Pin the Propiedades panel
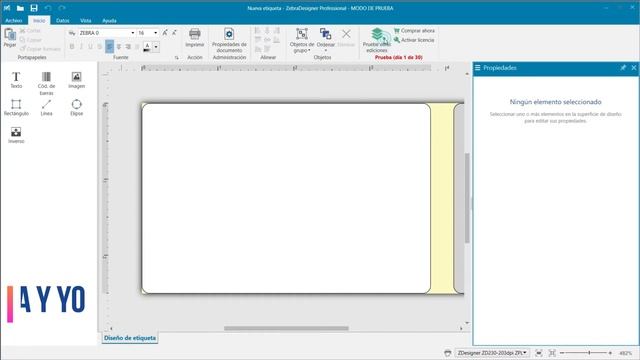Screen dimensions: 640x360 (x=623, y=68)
